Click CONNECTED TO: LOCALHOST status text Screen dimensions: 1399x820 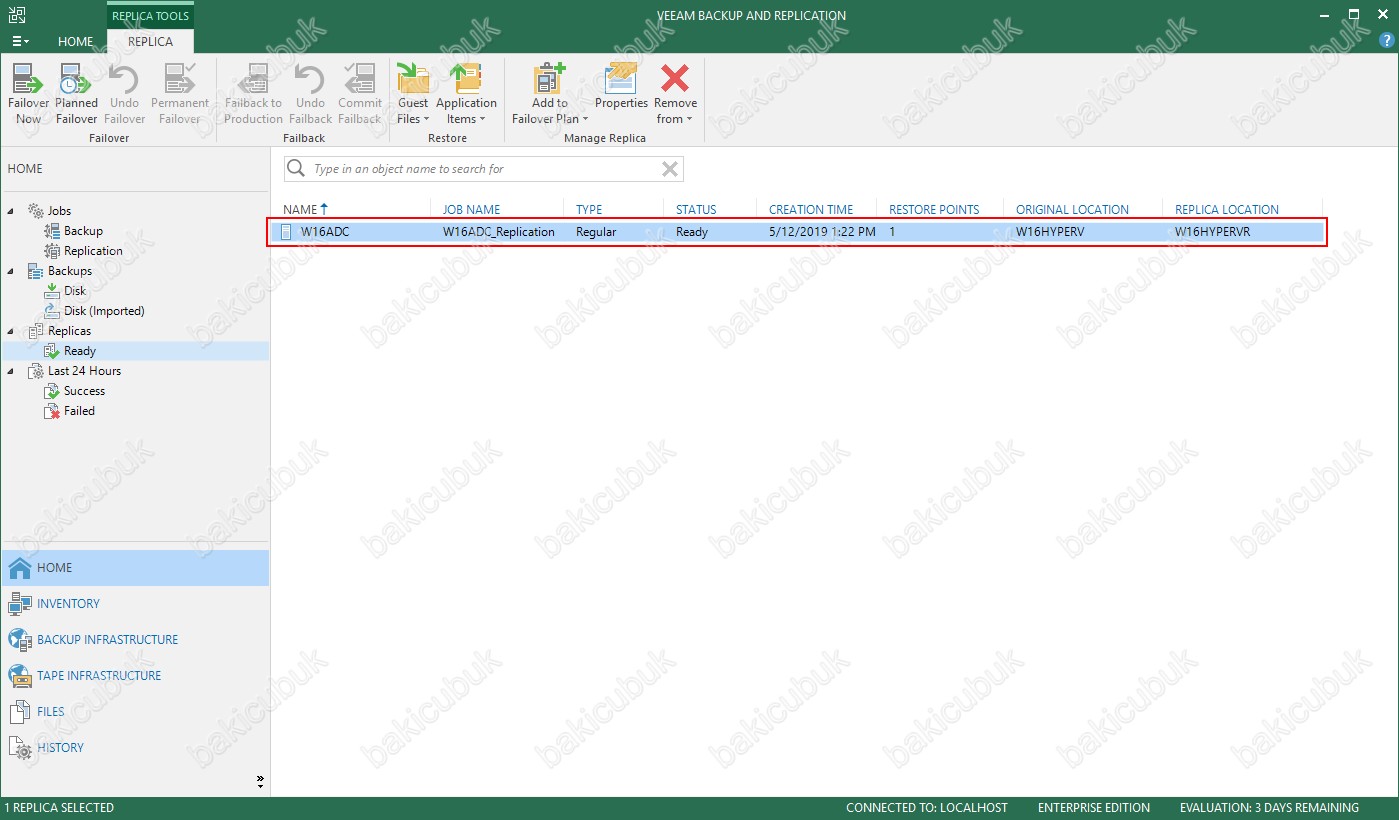pos(927,808)
